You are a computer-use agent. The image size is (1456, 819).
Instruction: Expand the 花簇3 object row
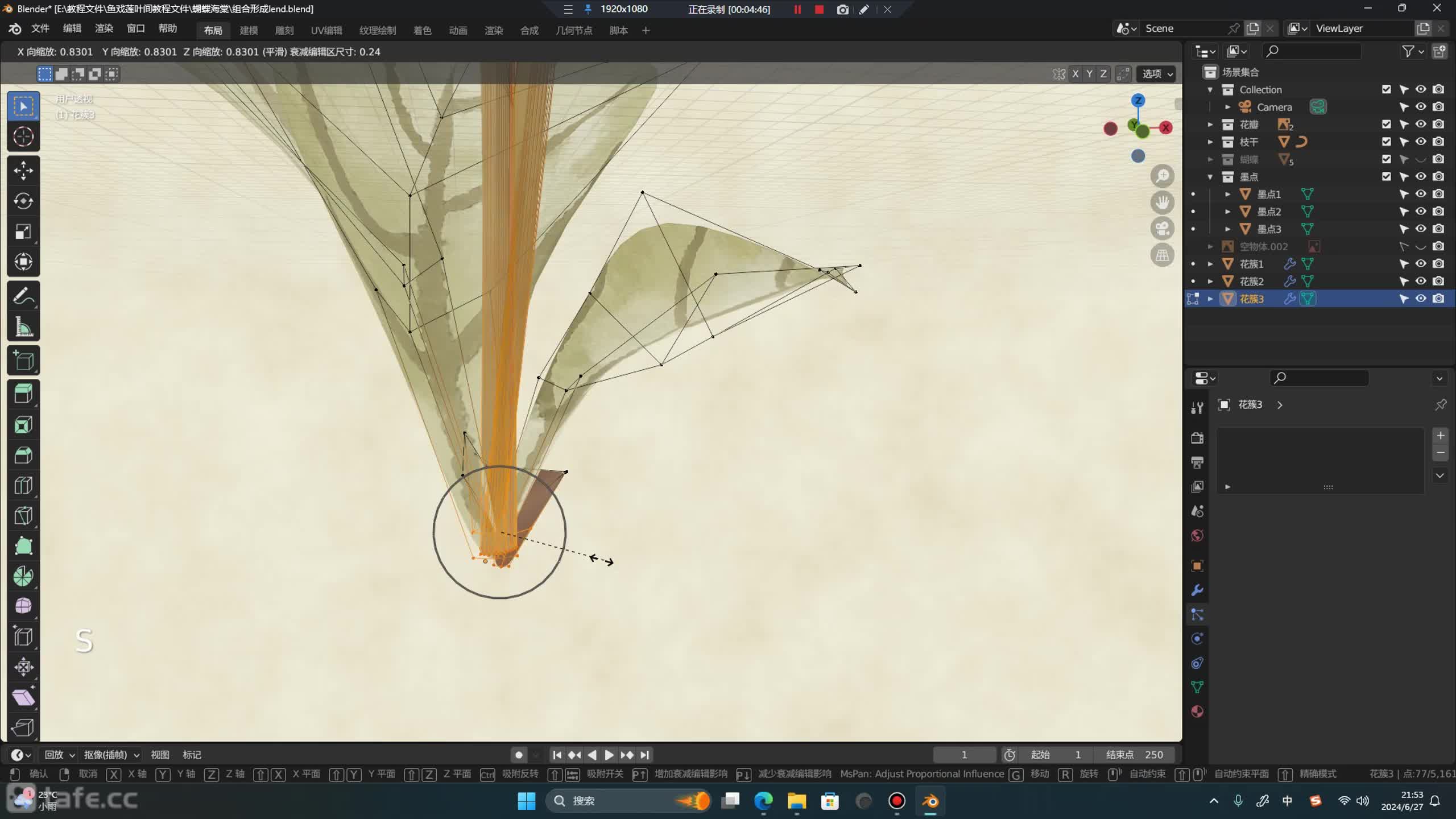coord(1210,299)
